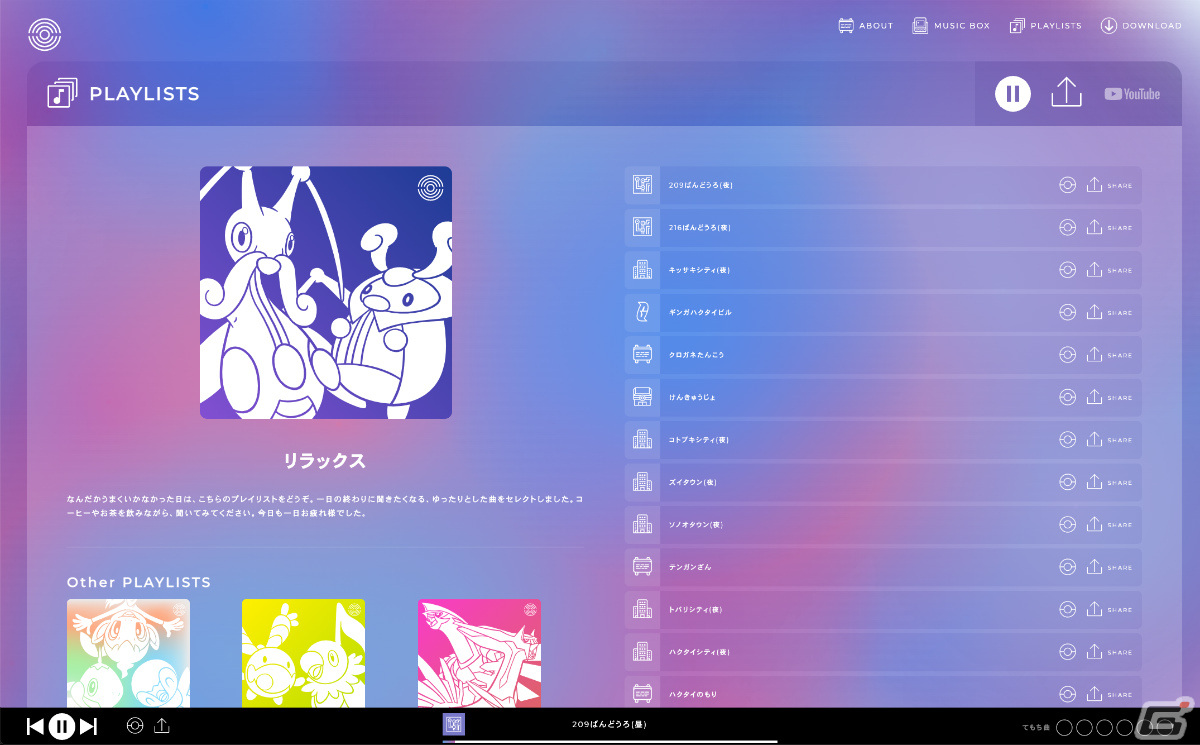Play the track キッサキシティ(夜)
Screen dimensions: 1200x745
pyautogui.click(x=883, y=270)
